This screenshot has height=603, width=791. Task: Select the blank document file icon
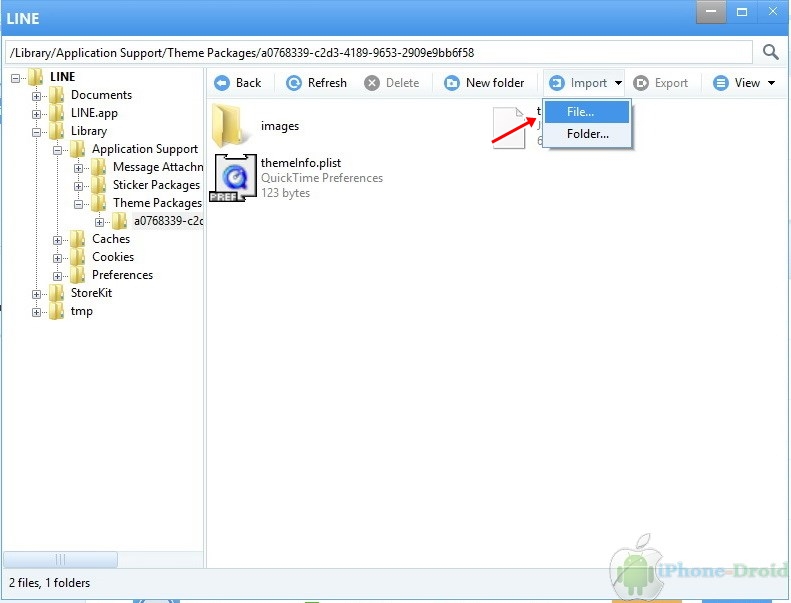[x=508, y=127]
